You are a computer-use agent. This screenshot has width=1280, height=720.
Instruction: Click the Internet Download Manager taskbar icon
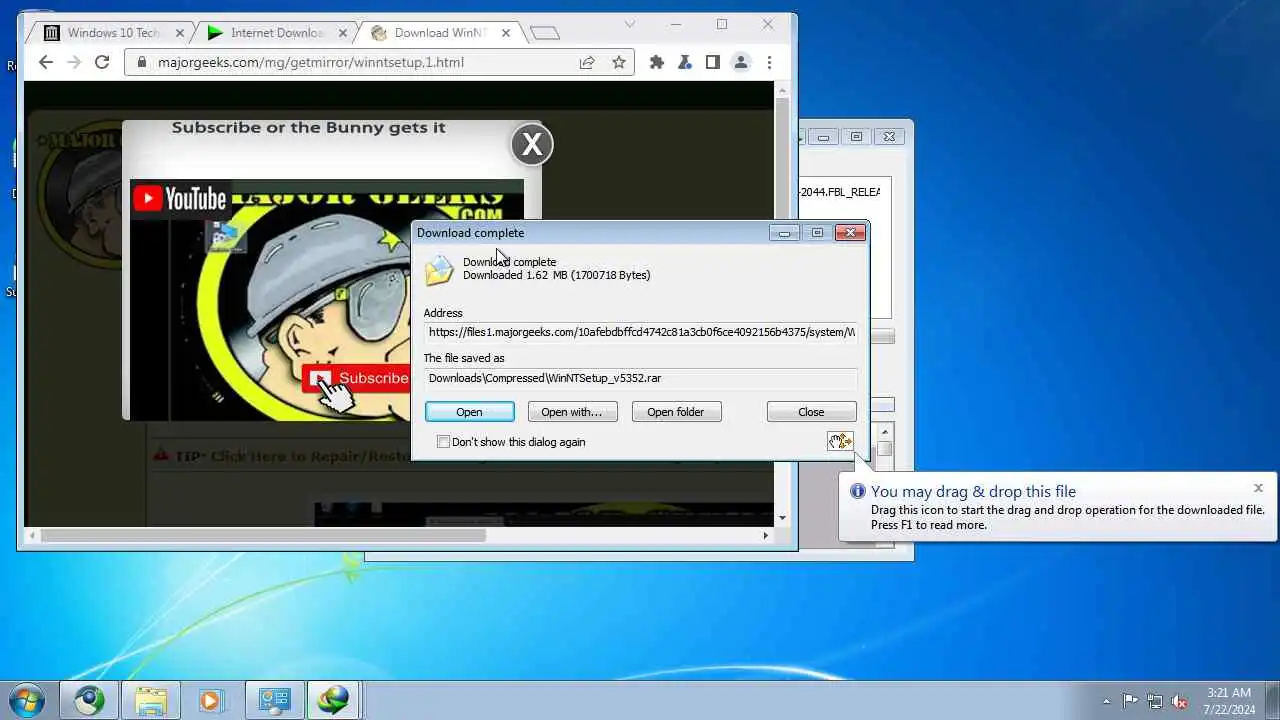click(x=333, y=700)
